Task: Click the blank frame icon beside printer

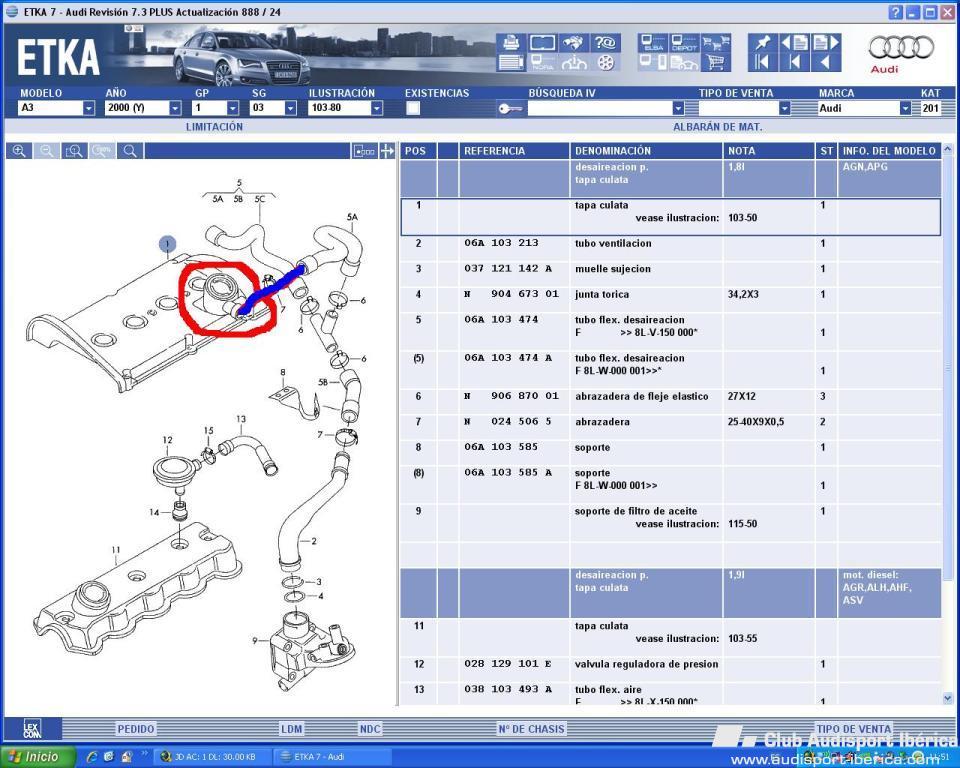Action: tap(542, 42)
